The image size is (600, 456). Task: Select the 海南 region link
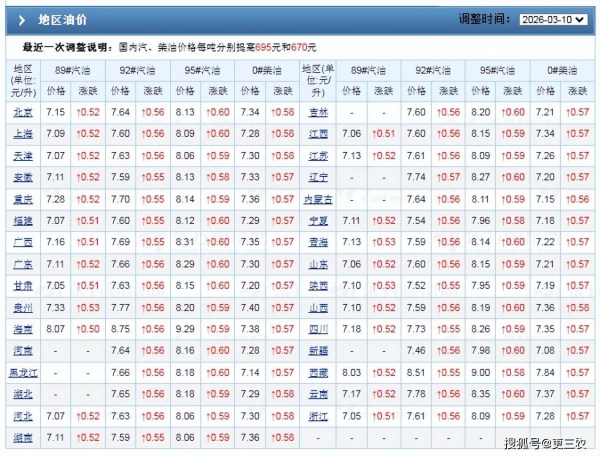(x=22, y=328)
